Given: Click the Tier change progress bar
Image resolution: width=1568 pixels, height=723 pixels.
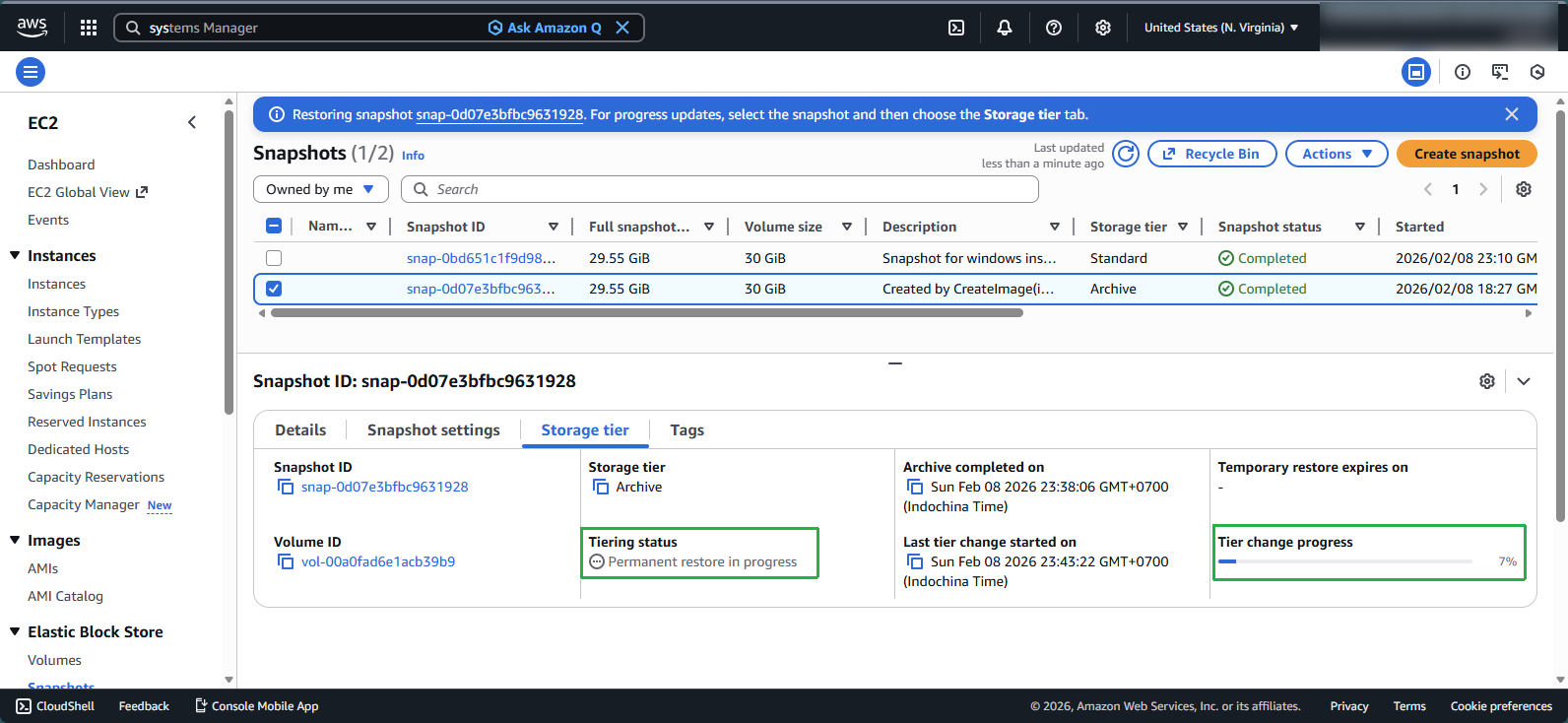Looking at the screenshot, I should 1344,561.
